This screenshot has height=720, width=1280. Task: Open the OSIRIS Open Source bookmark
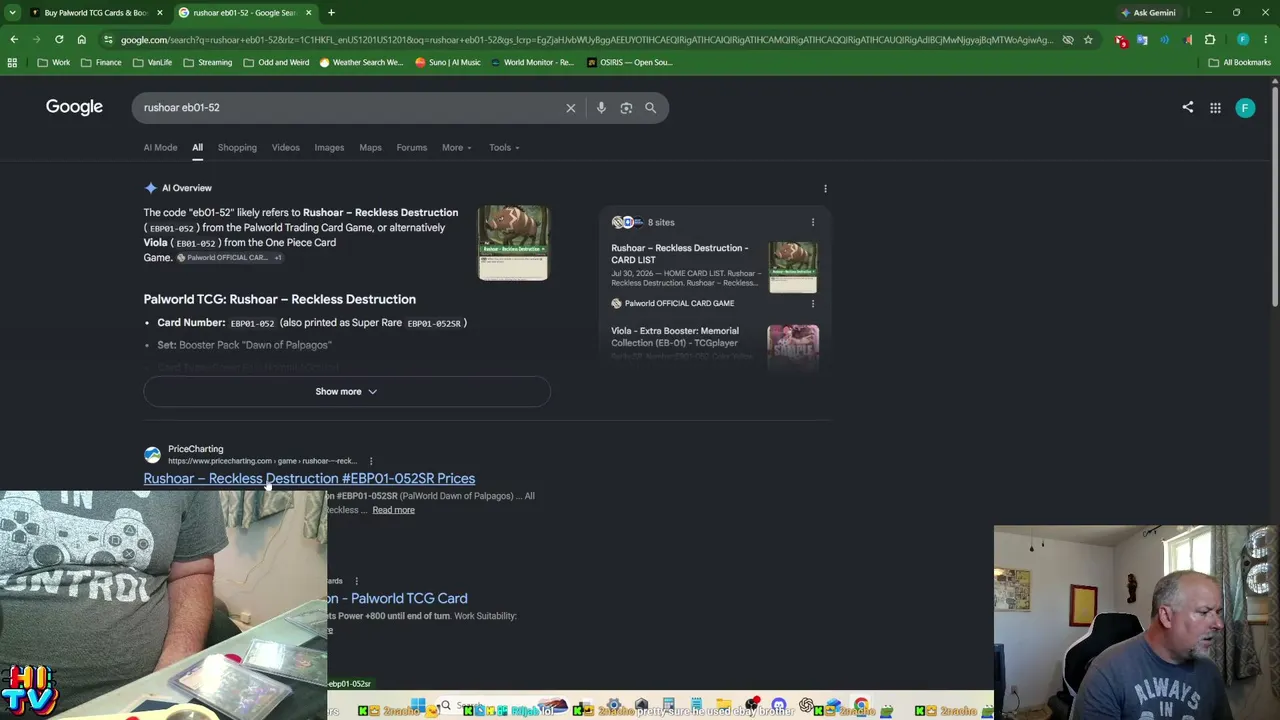[x=630, y=62]
